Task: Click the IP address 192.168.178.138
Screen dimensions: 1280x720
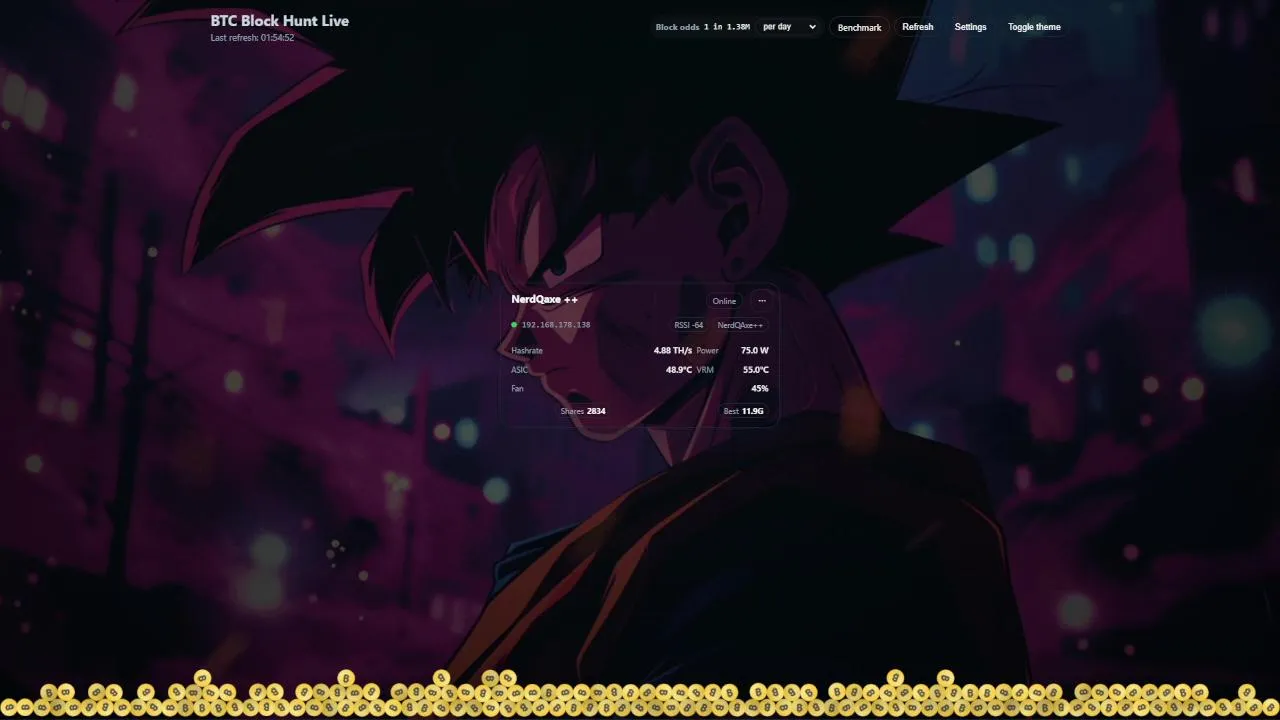Action: click(556, 325)
